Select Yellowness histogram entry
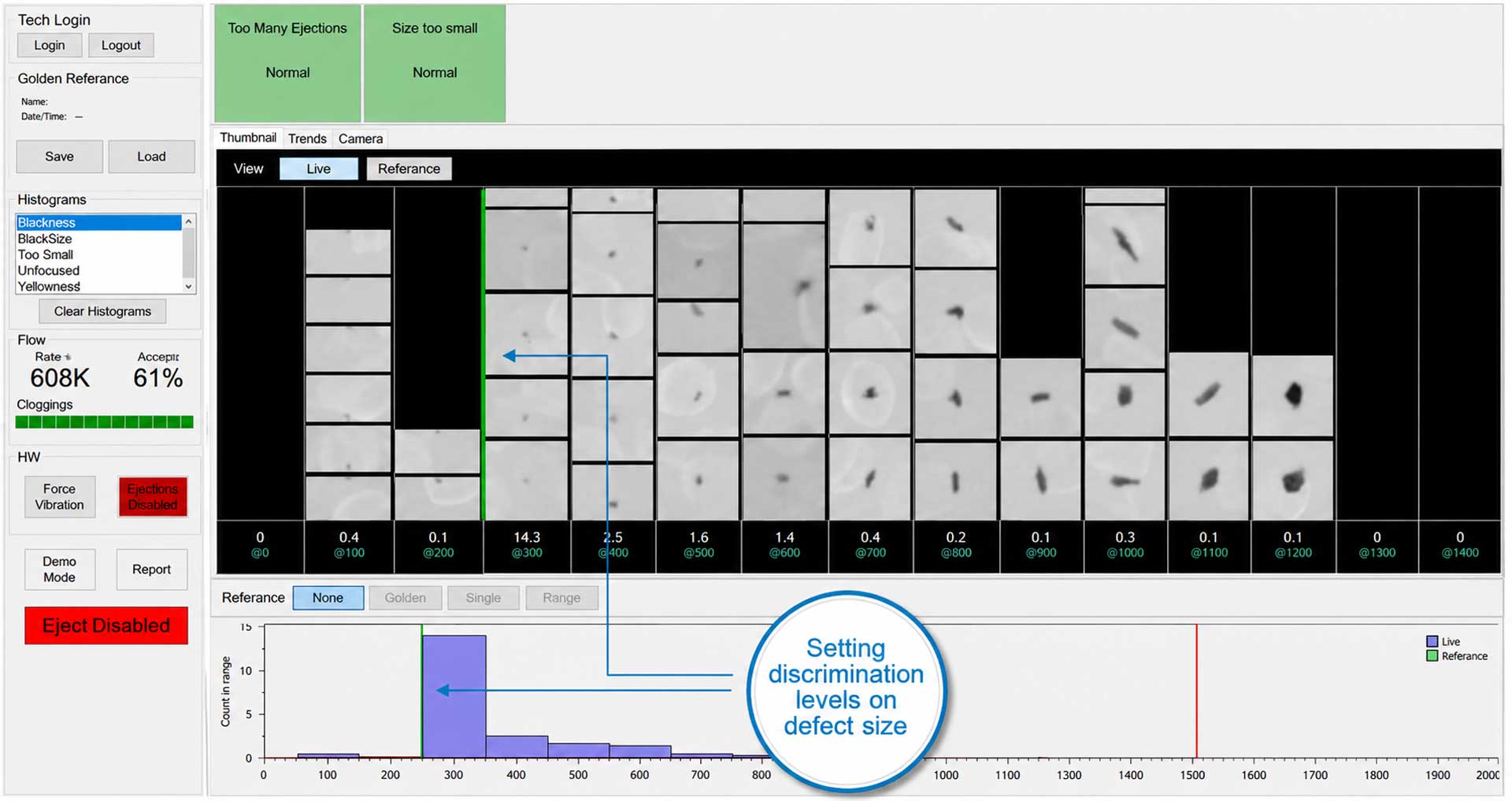 coord(98,286)
